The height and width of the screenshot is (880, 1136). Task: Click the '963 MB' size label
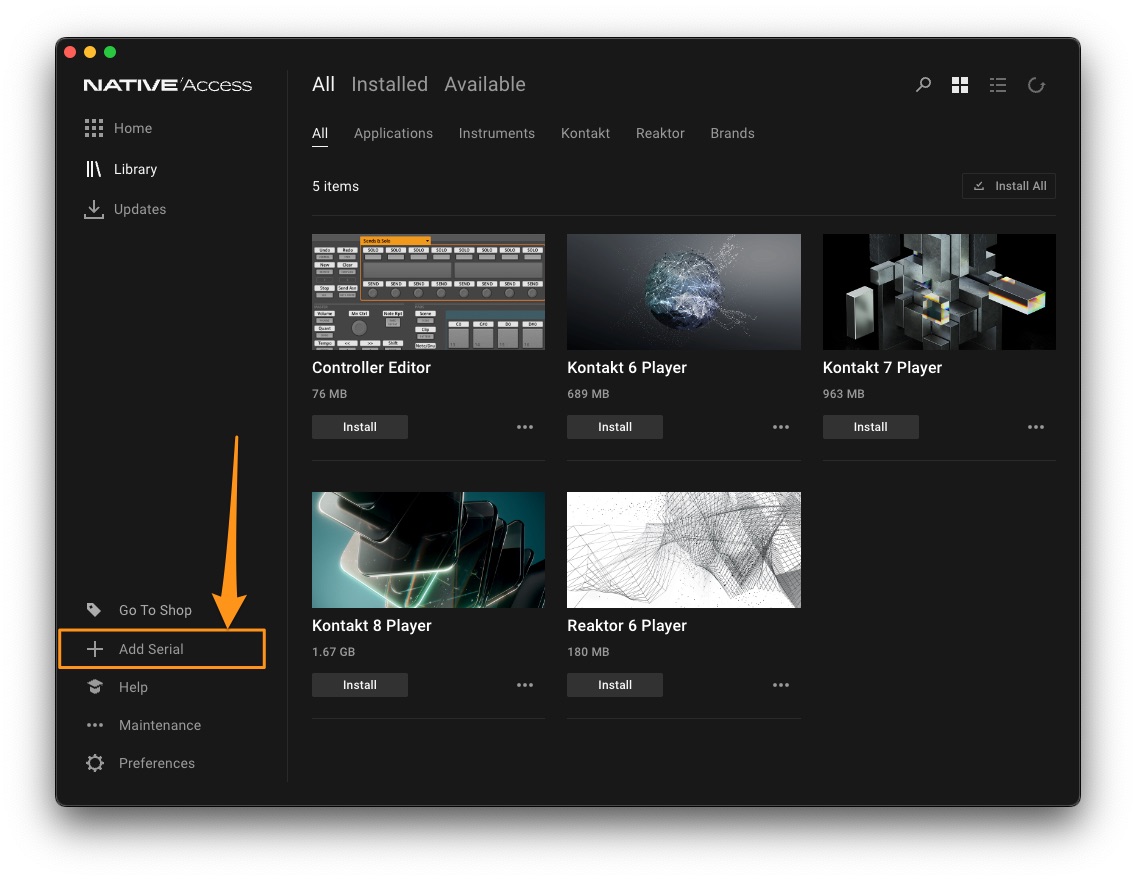pos(843,394)
